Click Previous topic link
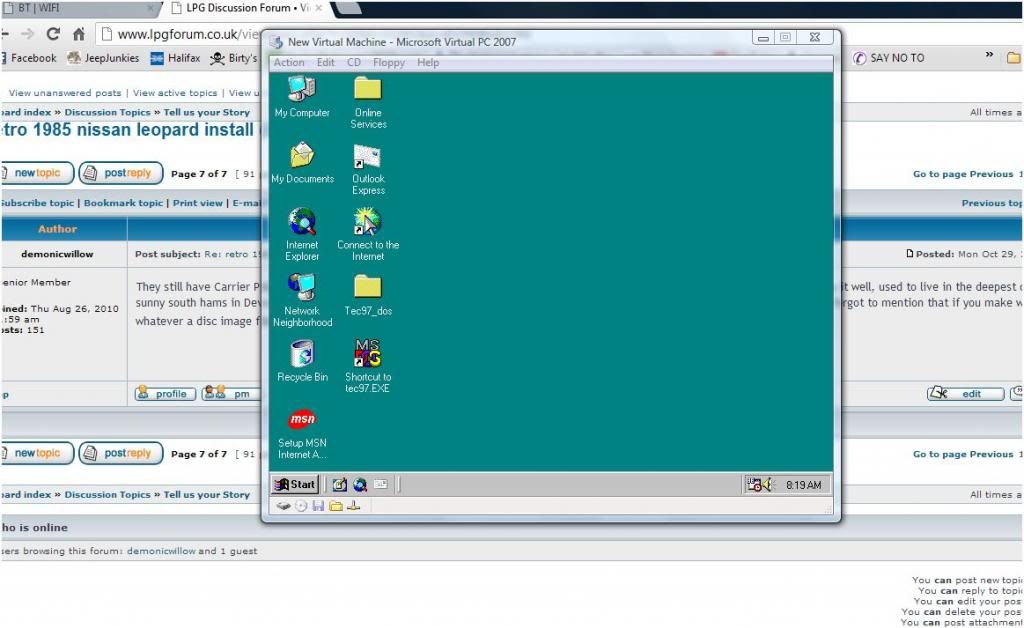 click(x=991, y=203)
